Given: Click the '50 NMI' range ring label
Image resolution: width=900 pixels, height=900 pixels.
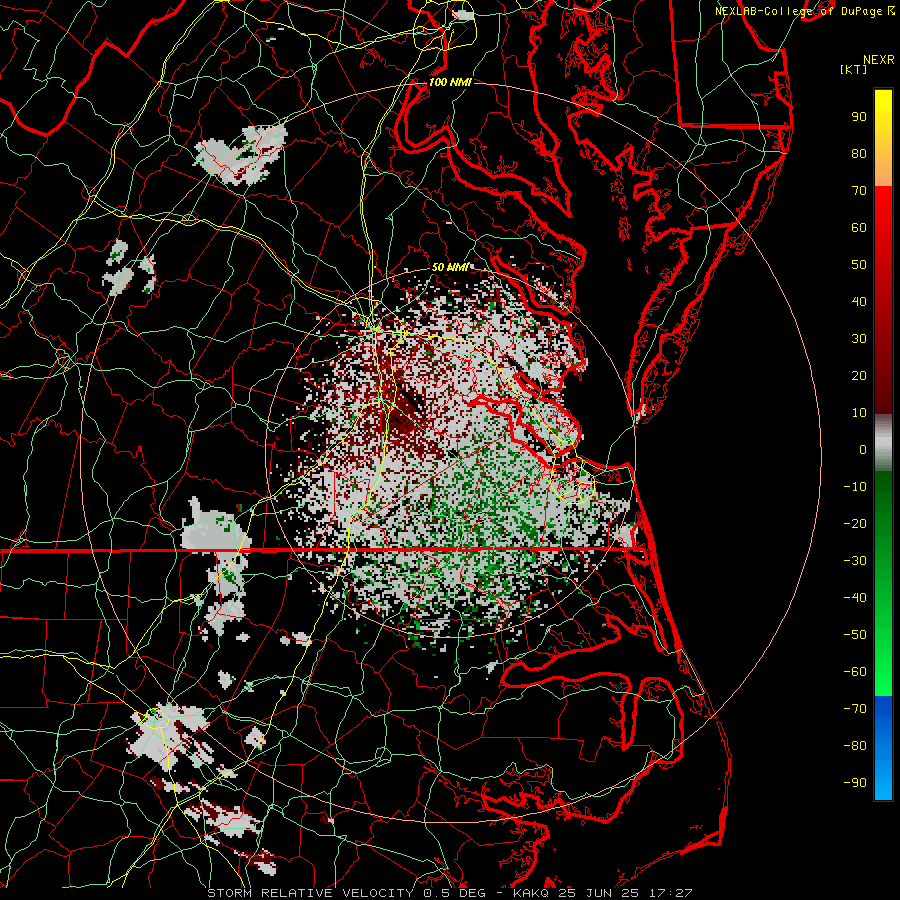Looking at the screenshot, I should [x=450, y=267].
